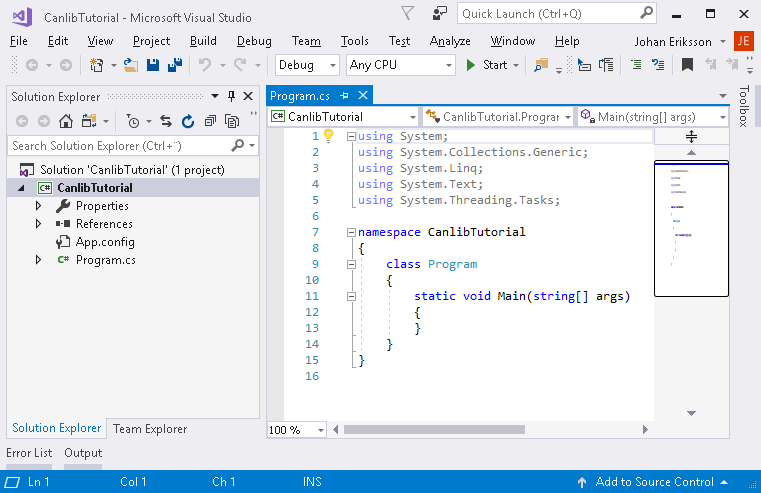Click the Show All Files icon

click(x=232, y=121)
